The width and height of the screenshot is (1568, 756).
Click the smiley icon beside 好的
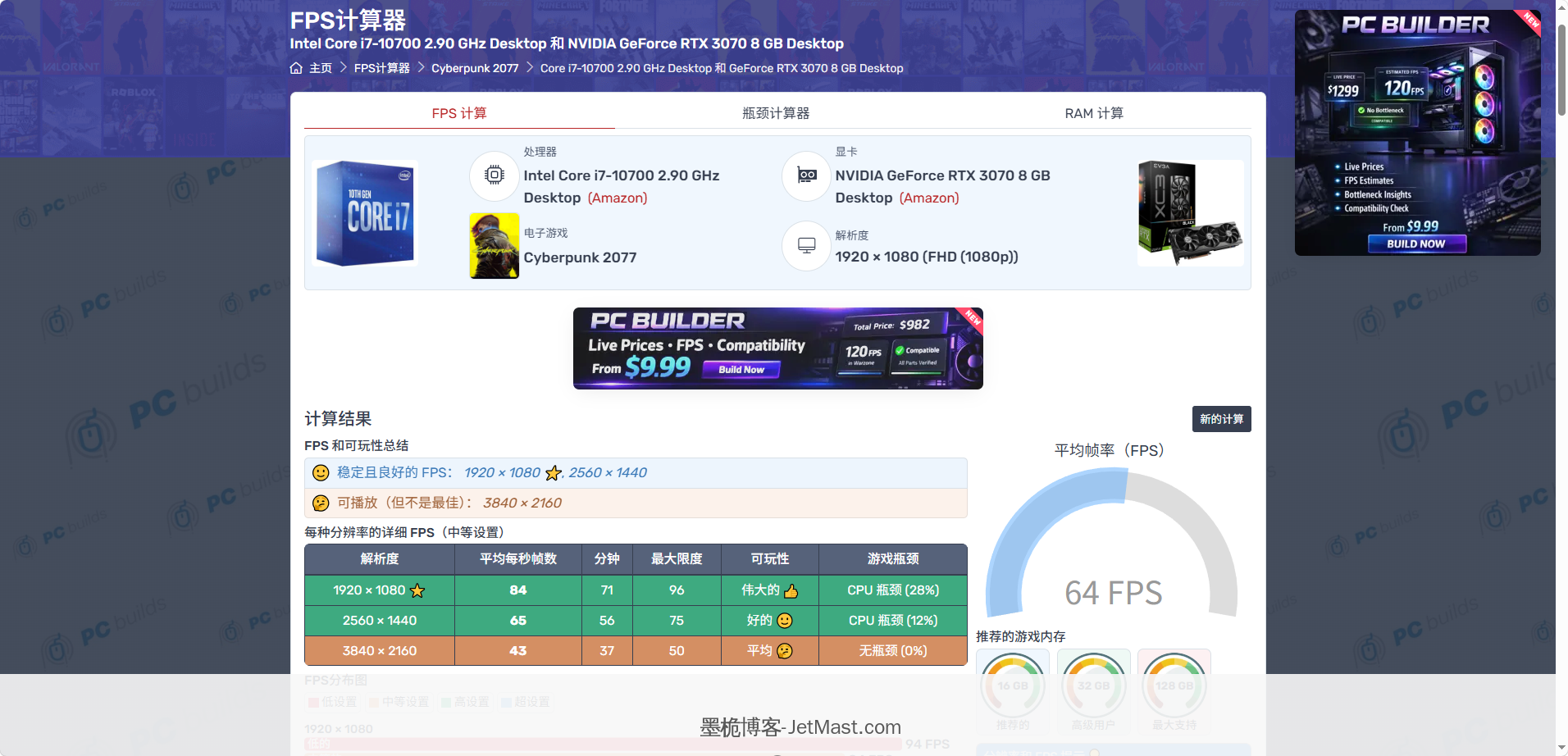[785, 621]
